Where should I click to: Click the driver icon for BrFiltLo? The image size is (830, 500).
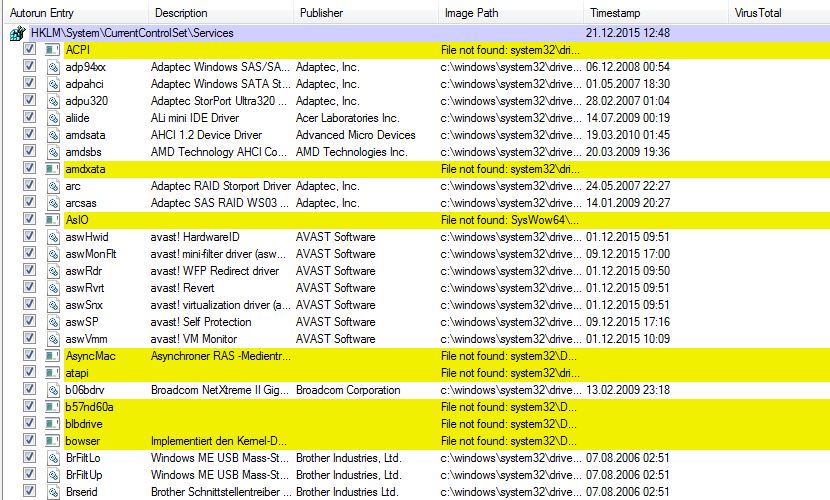(x=52, y=458)
